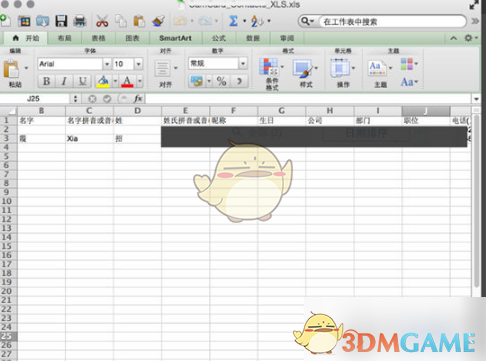Click the fx insert function button
The width and height of the screenshot is (486, 361).
coord(138,99)
